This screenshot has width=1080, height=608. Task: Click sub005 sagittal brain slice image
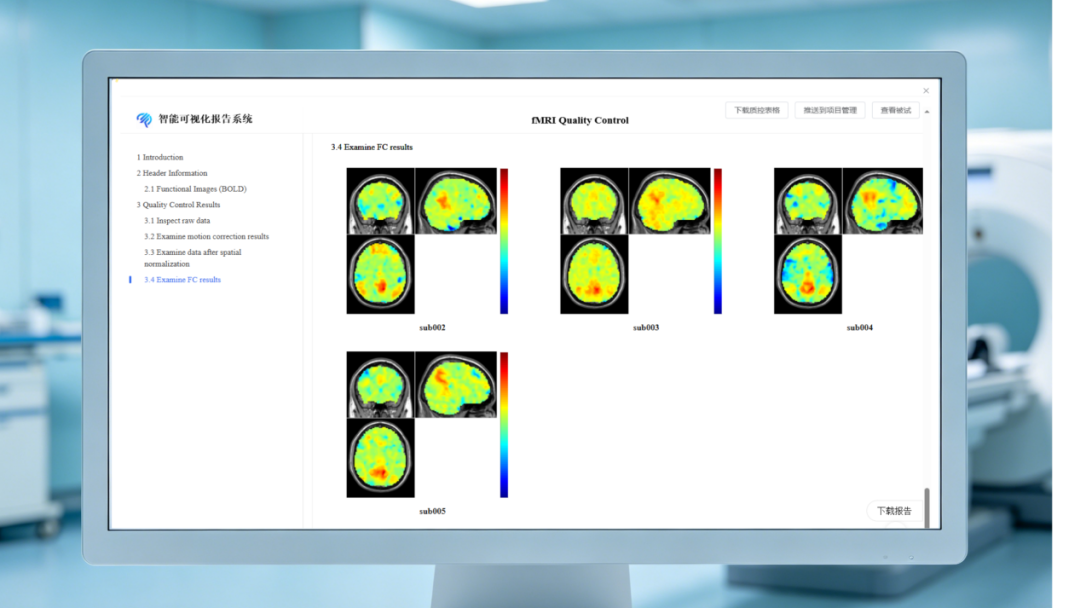456,385
